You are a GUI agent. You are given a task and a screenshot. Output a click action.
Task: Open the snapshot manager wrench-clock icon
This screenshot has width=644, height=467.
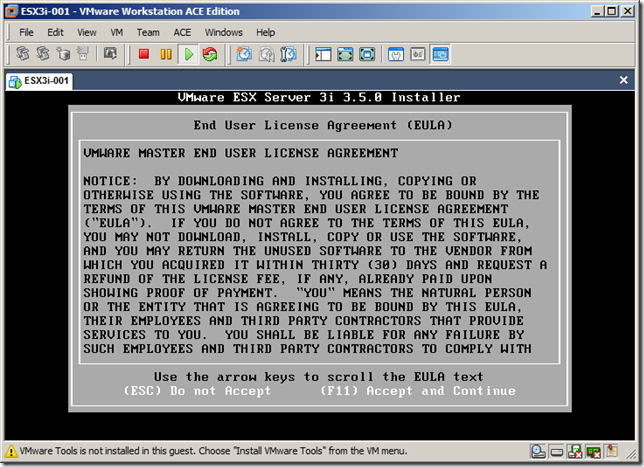point(288,54)
